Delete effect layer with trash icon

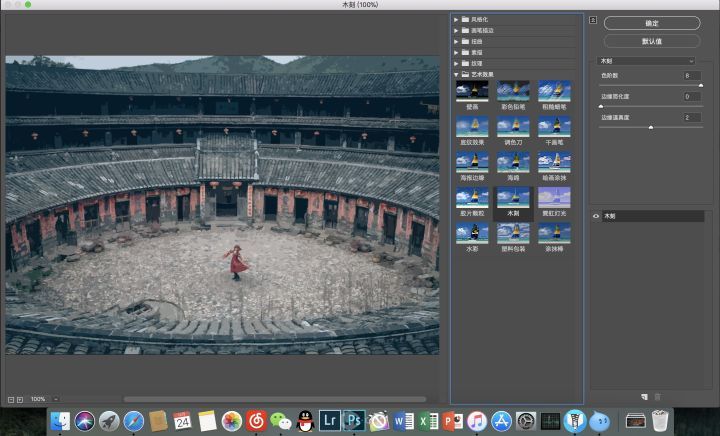coord(657,397)
